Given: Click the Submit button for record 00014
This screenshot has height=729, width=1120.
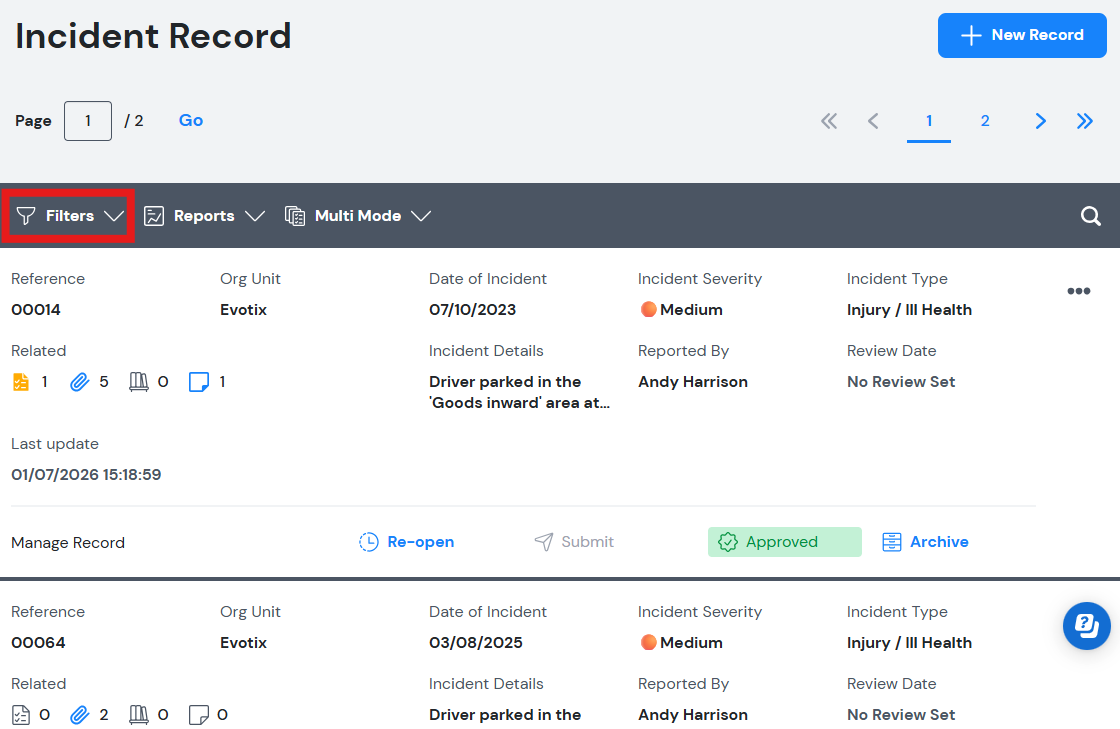Looking at the screenshot, I should [x=574, y=542].
